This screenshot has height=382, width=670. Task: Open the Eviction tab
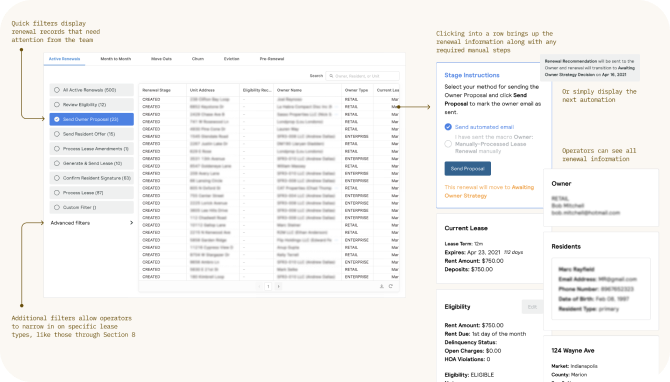coord(232,59)
